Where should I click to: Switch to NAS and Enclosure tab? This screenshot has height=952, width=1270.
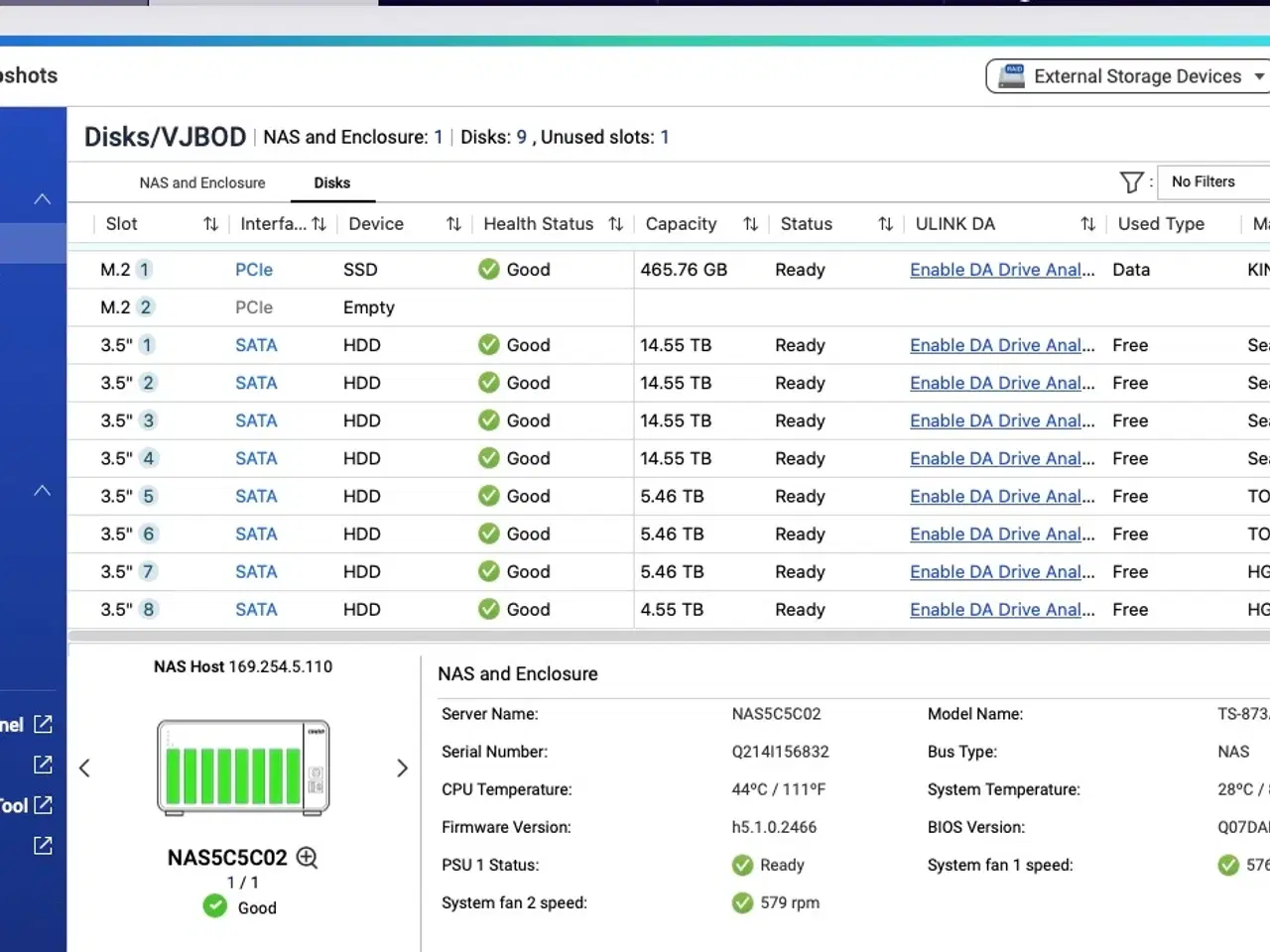click(x=202, y=182)
